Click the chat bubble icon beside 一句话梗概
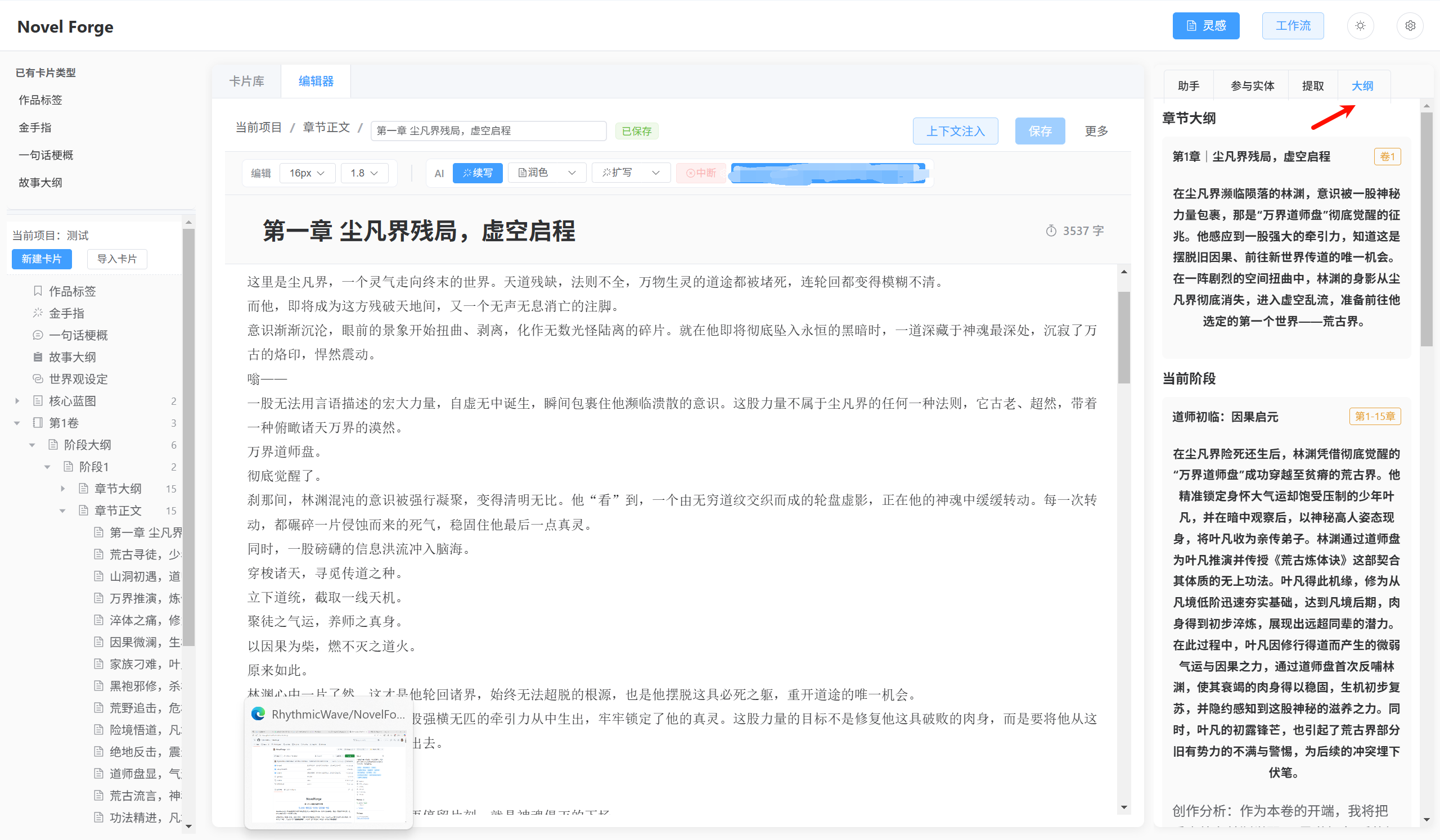The height and width of the screenshot is (840, 1440). click(x=38, y=335)
